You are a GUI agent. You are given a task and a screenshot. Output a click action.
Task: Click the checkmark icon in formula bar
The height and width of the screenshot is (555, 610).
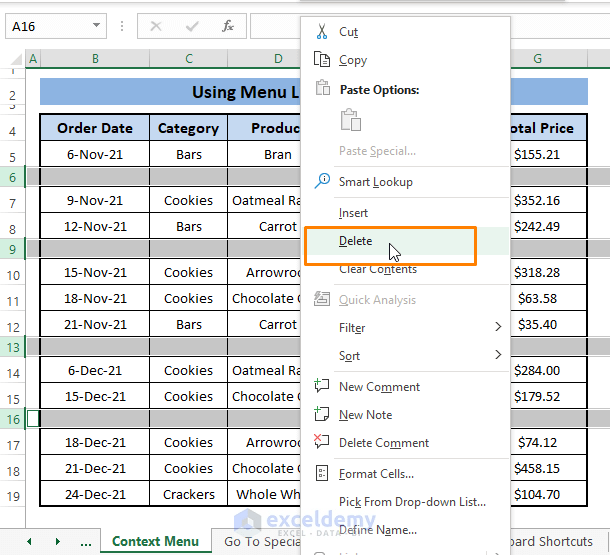tap(192, 26)
